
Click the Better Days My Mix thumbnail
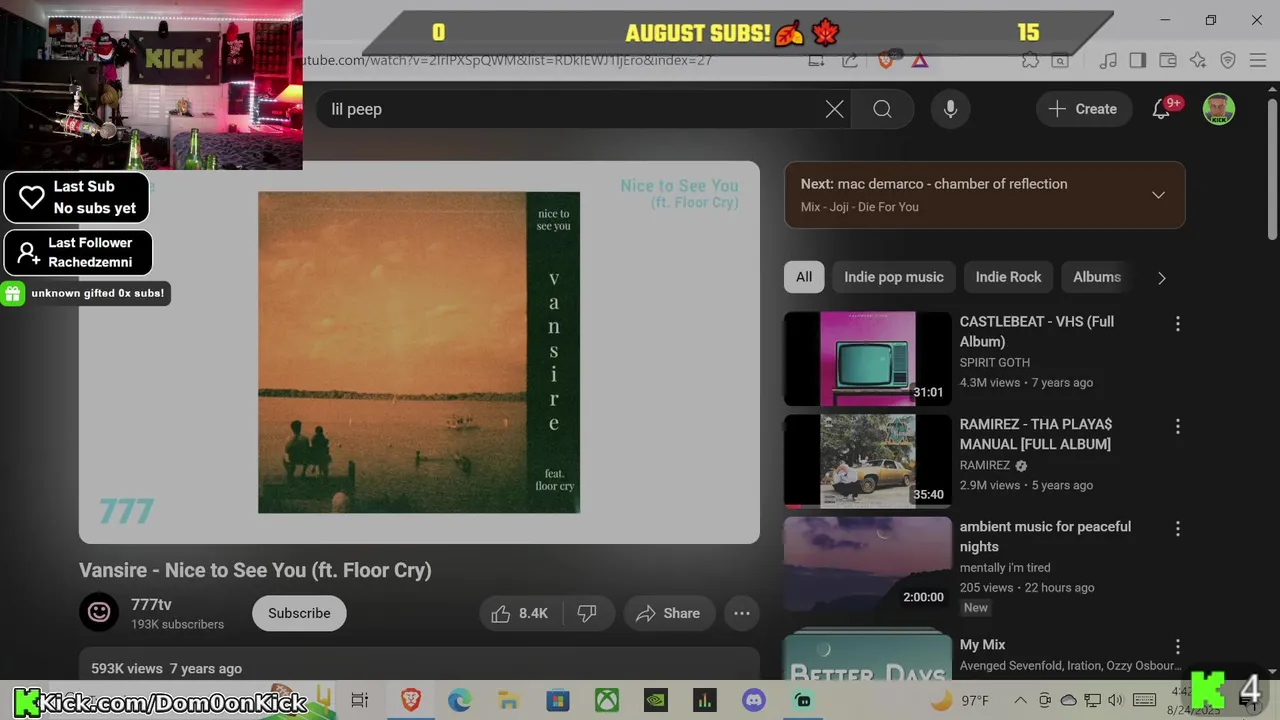tap(867, 656)
